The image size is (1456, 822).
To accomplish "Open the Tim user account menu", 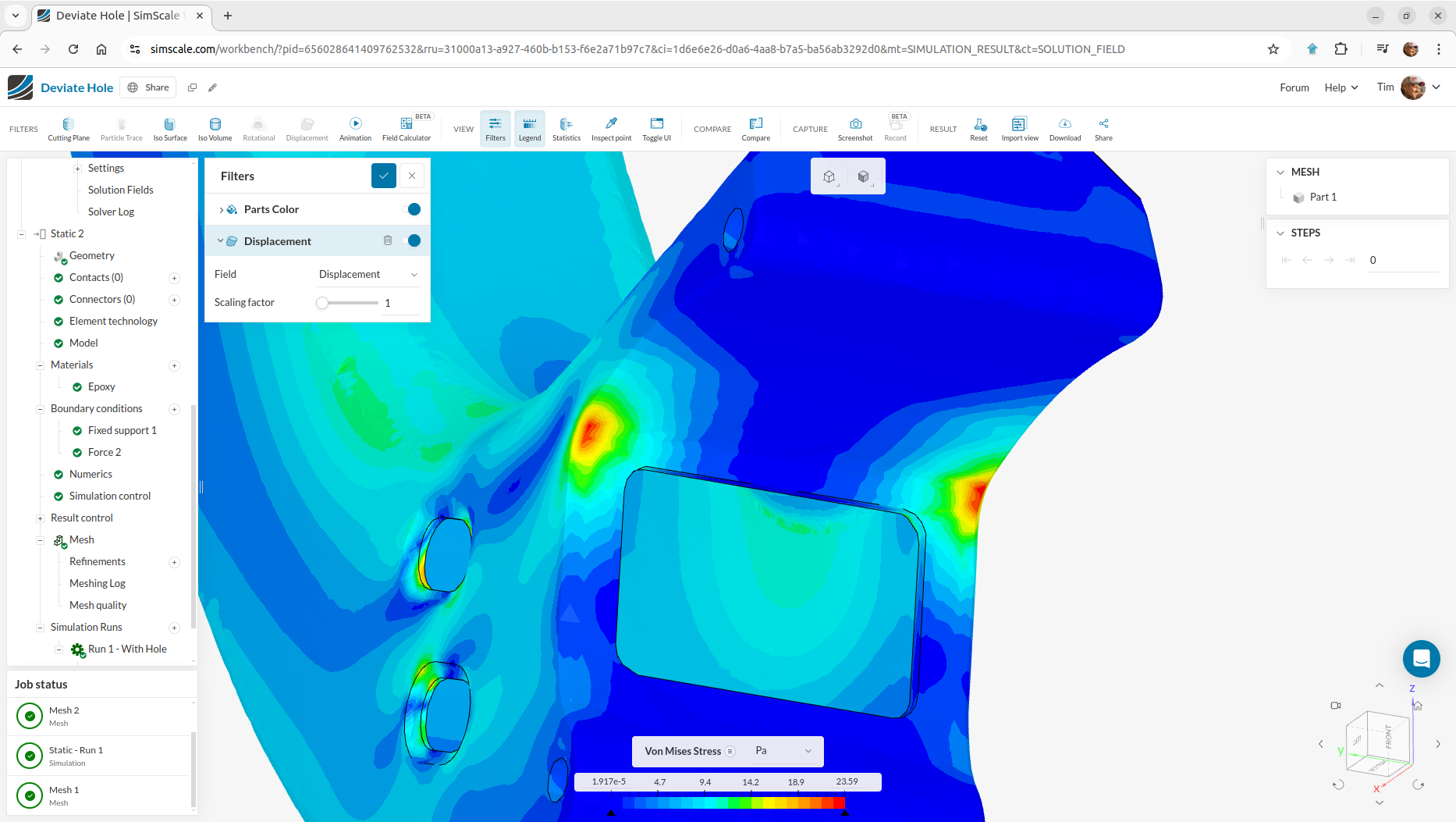I will point(1408,87).
